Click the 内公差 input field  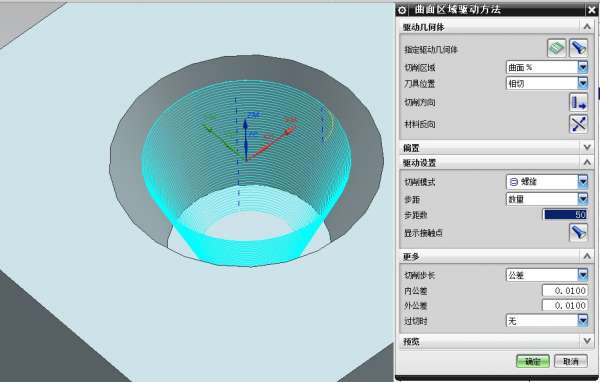565,291
